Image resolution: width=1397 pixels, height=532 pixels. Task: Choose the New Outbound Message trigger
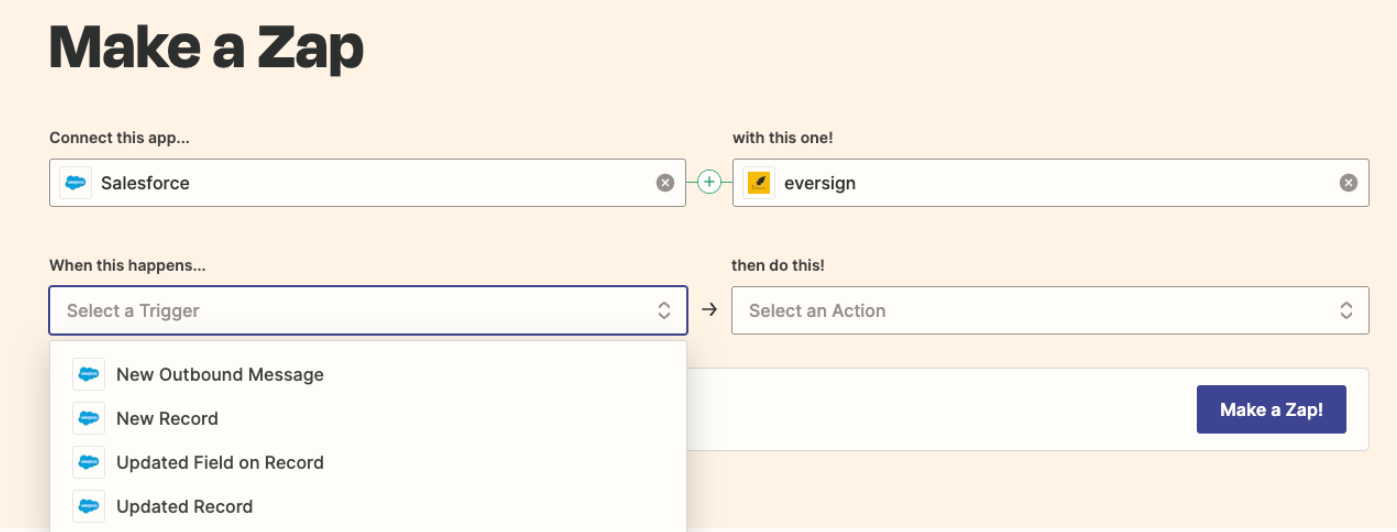[x=368, y=375]
